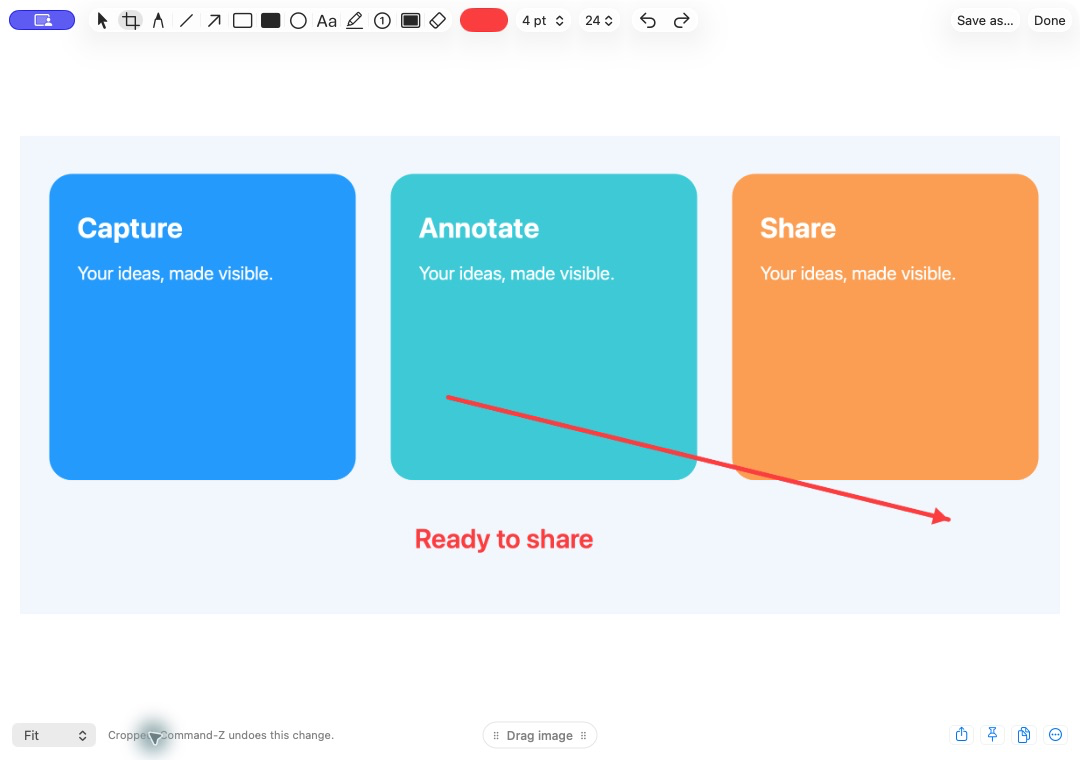This screenshot has width=1080, height=760.
Task: Select the straight Line tool
Action: [x=186, y=21]
